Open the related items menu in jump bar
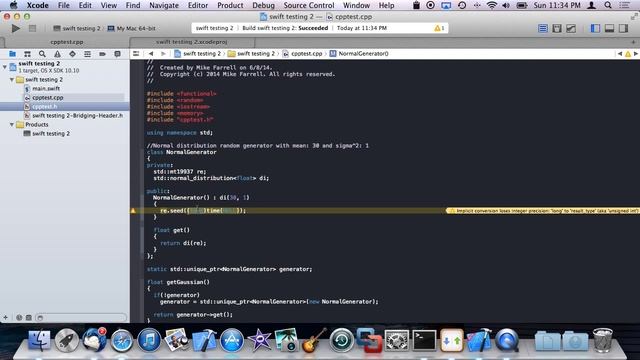The width and height of the screenshot is (640, 360). 136,53
